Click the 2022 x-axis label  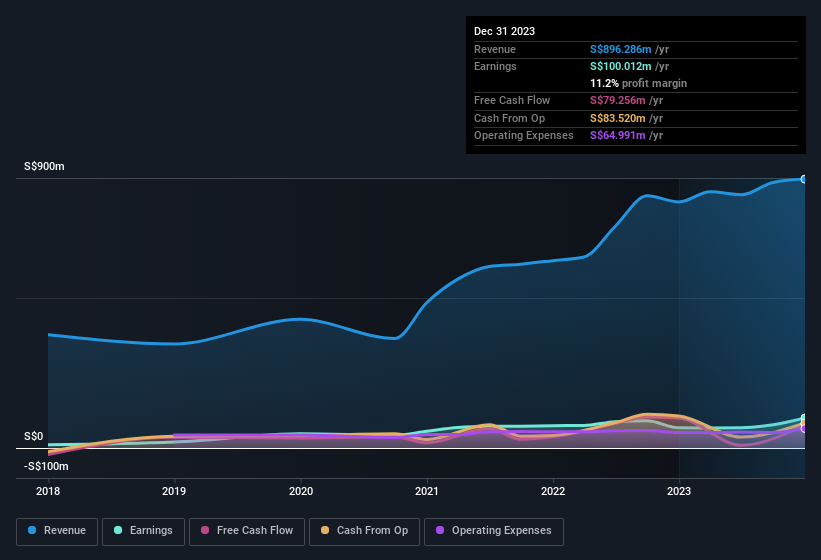coord(553,491)
